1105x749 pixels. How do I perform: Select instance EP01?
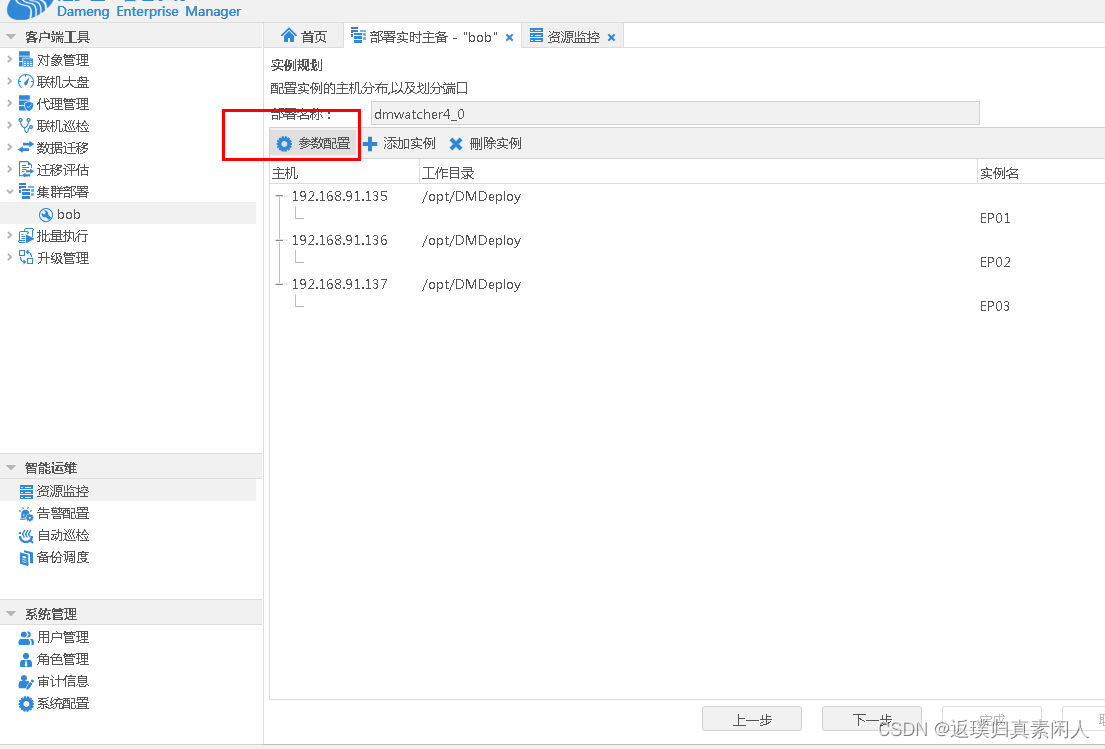pyautogui.click(x=995, y=218)
